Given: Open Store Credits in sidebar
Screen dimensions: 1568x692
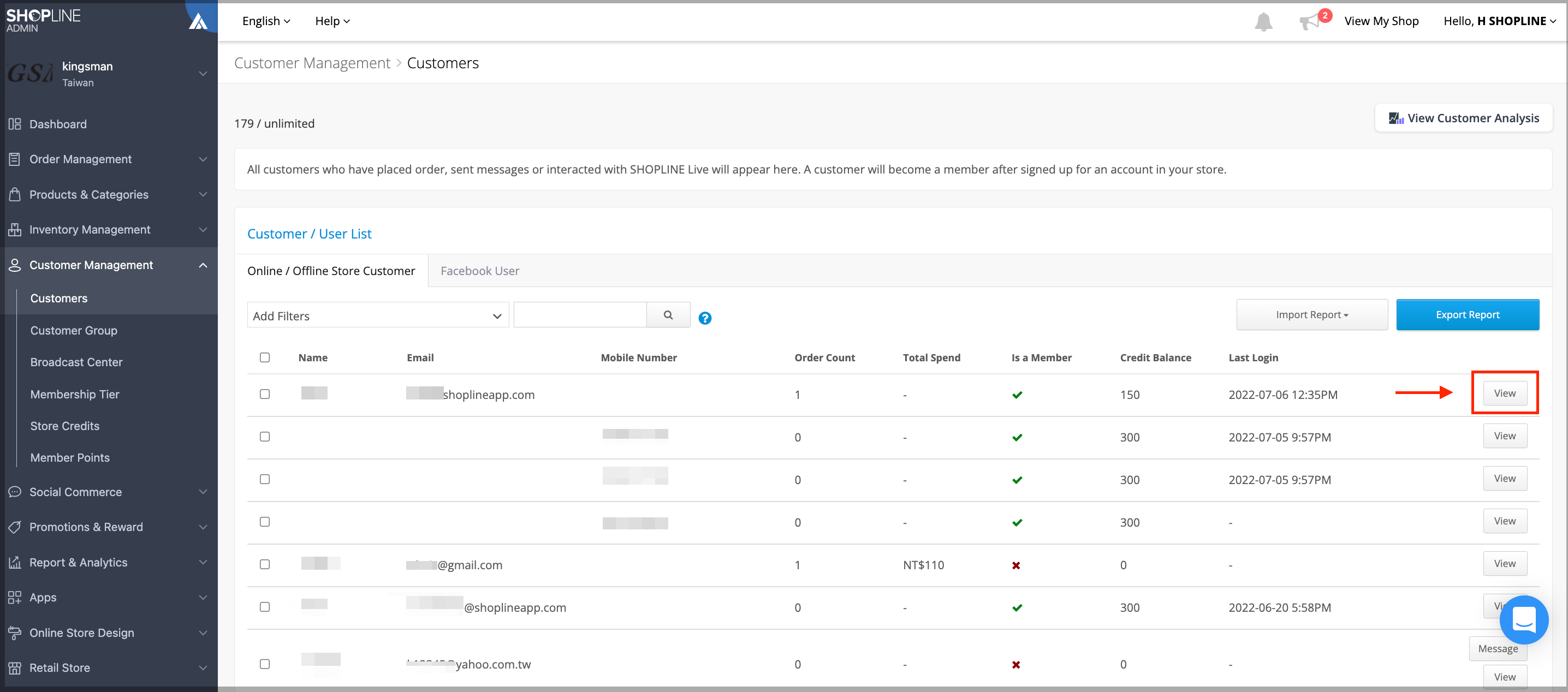Looking at the screenshot, I should 64,426.
